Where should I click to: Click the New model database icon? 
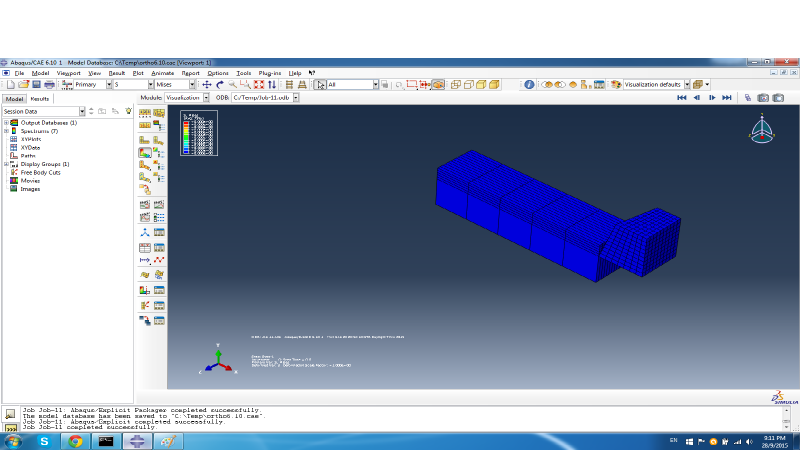[x=11, y=85]
